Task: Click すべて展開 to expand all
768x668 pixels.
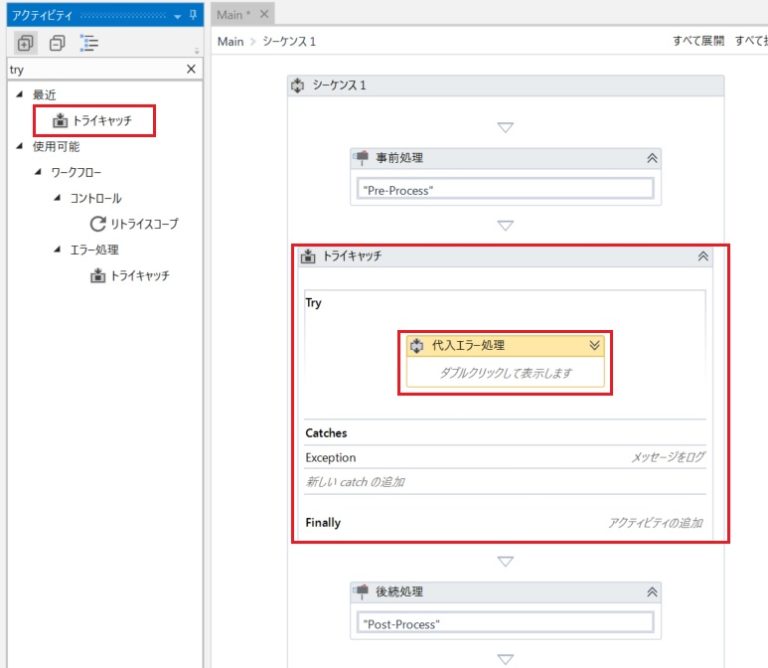Action: tap(698, 41)
